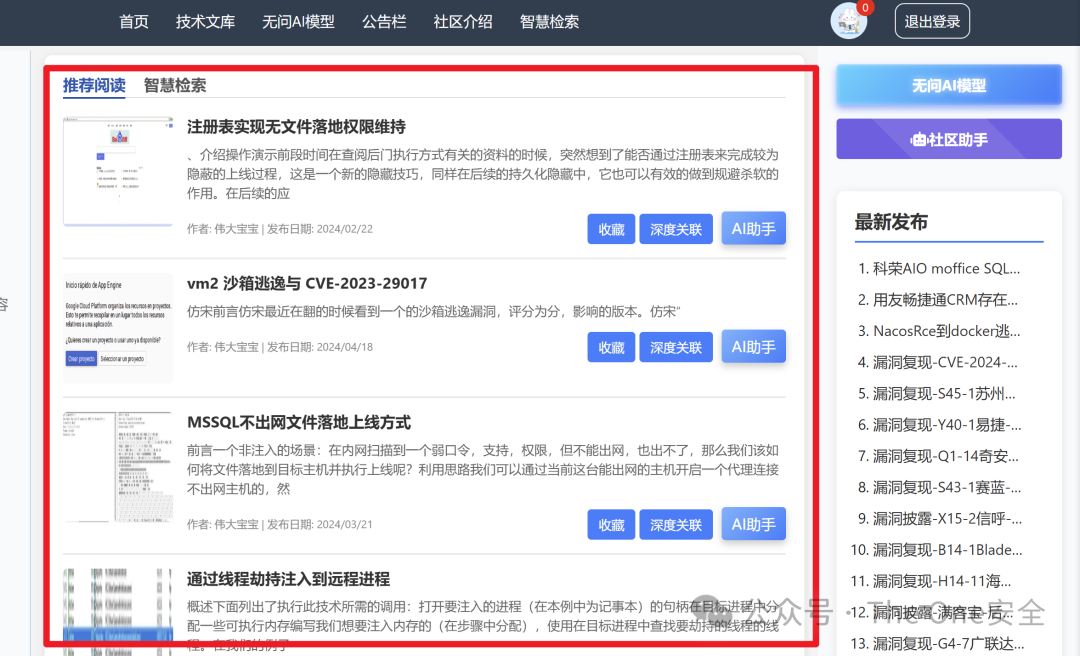Open thumbnail of the 注册表 article
1080x656 pixels.
point(118,172)
